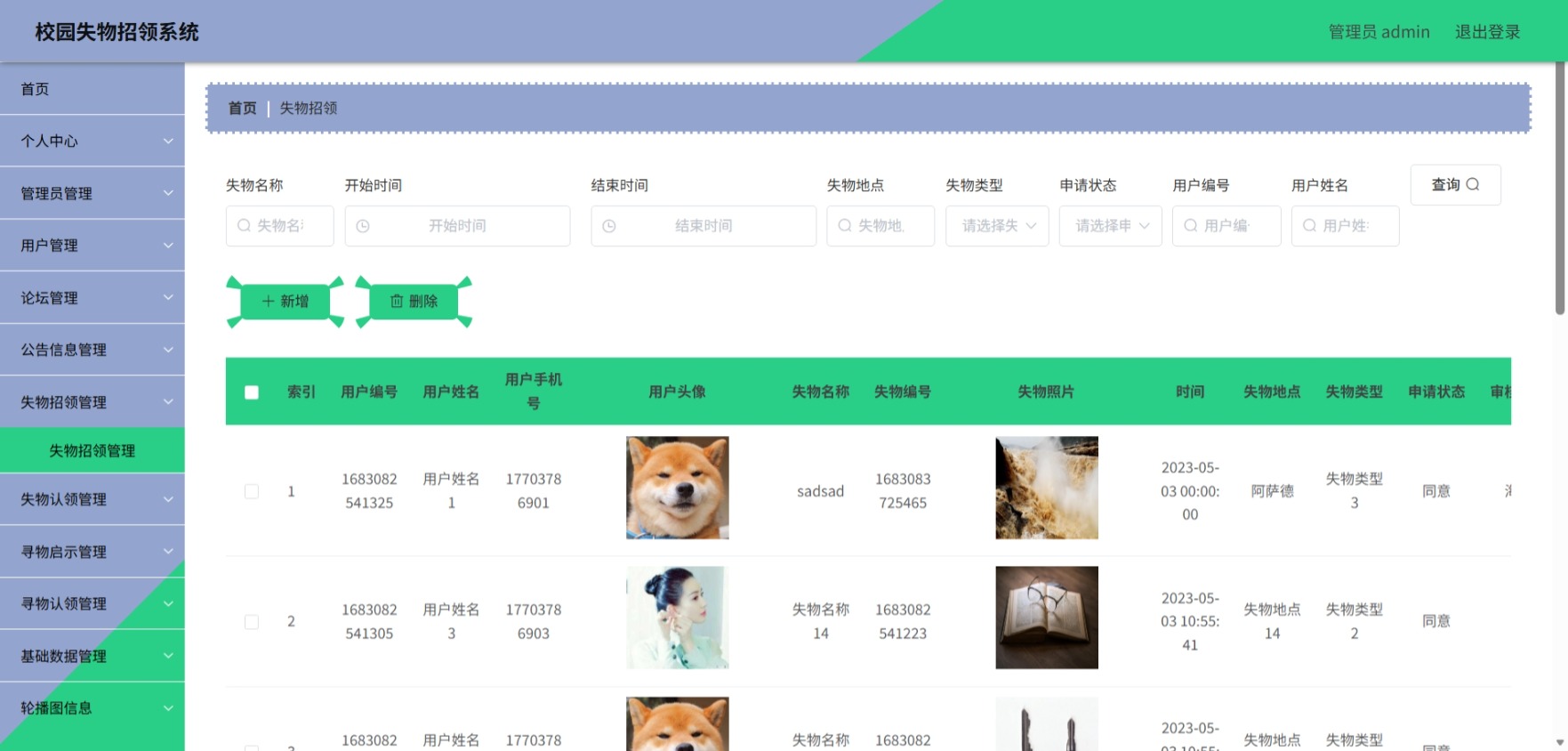The image size is (1568, 751).
Task: Click the 删除 button
Action: 414,302
